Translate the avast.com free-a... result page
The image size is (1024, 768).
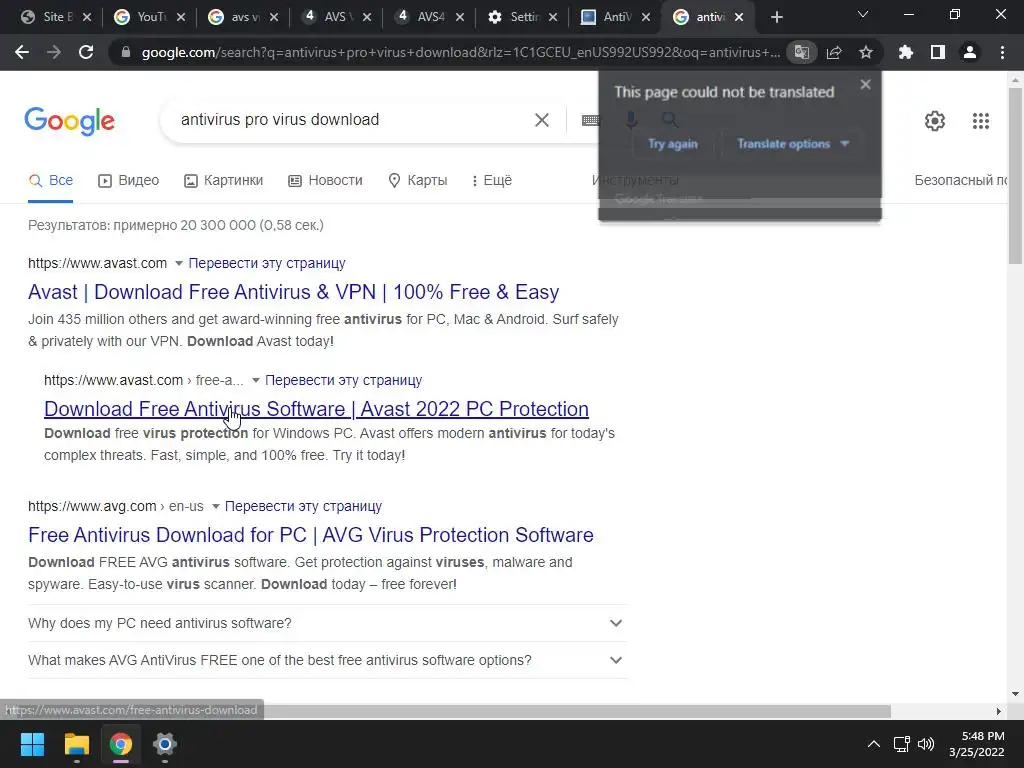point(344,380)
